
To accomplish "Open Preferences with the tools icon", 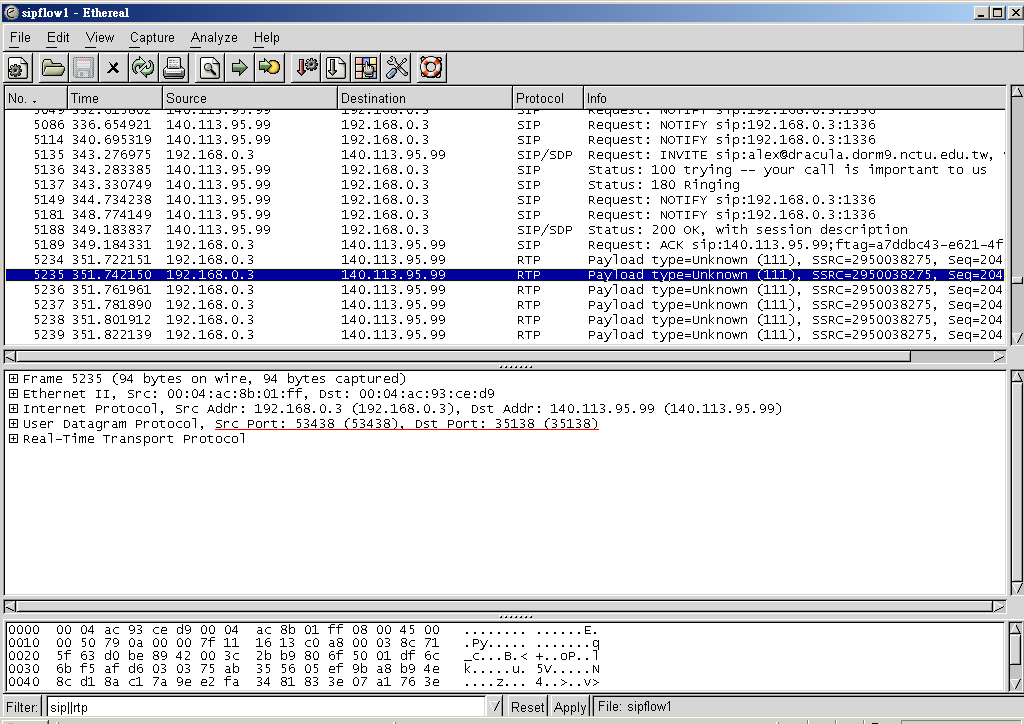I will [397, 68].
